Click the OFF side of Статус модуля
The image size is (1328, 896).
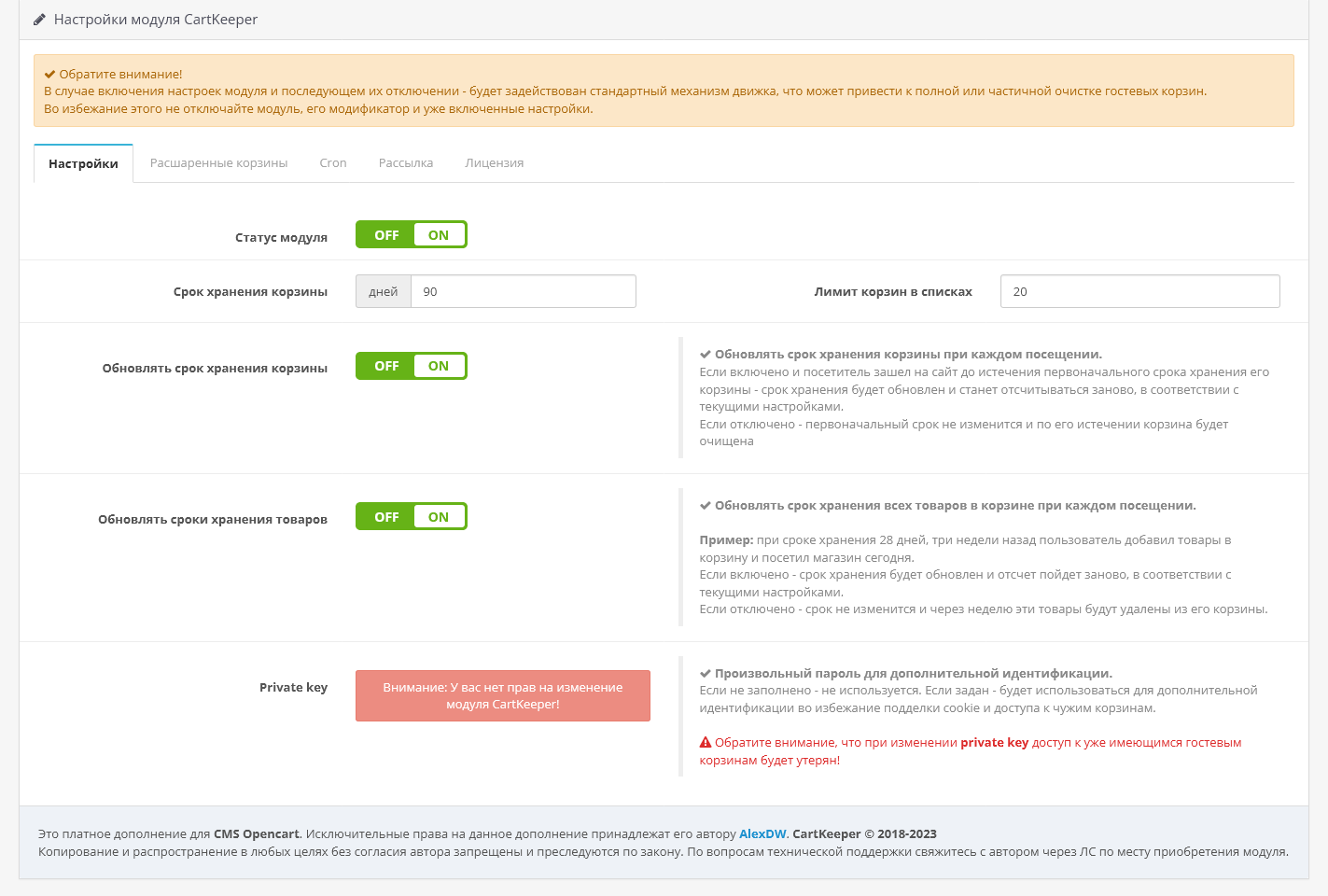386,235
